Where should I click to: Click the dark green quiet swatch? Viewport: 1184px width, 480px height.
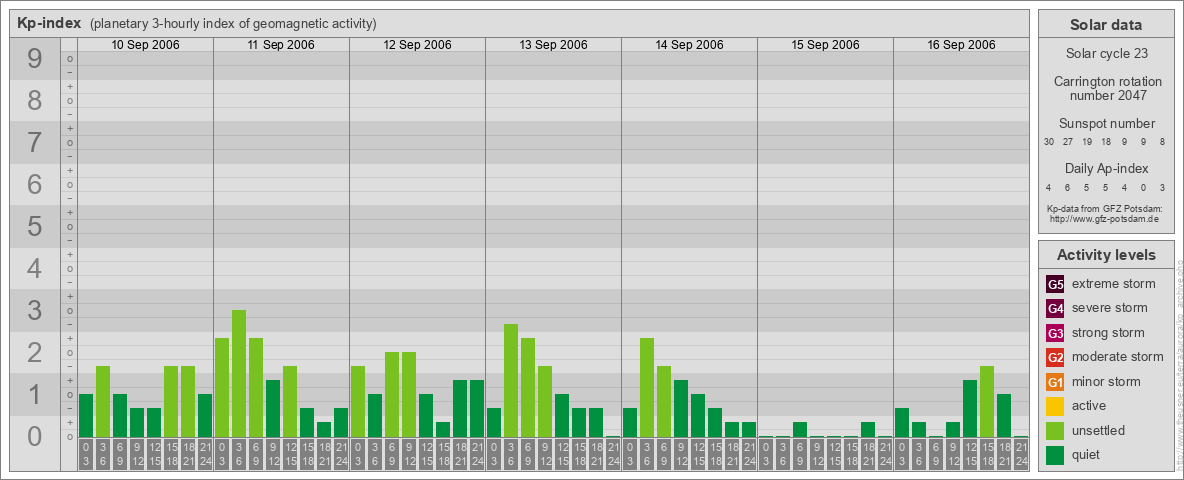[x=1055, y=455]
